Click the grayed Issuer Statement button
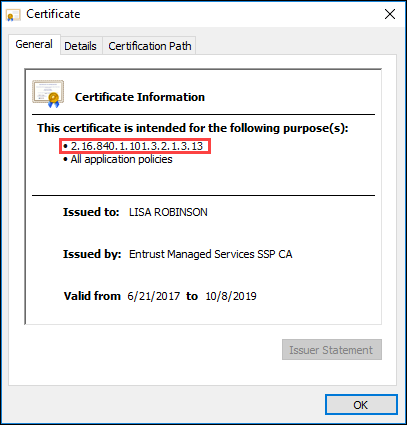This screenshot has width=407, height=425. (x=331, y=350)
